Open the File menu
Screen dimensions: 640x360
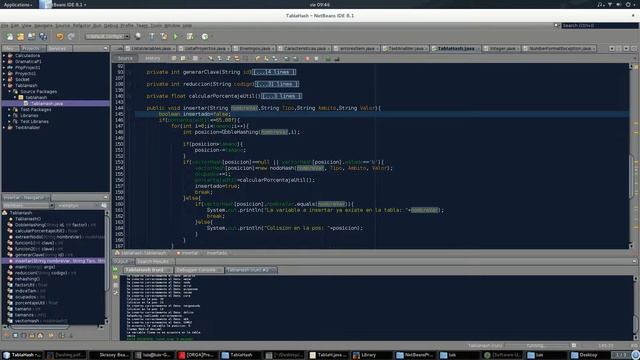coord(4,25)
